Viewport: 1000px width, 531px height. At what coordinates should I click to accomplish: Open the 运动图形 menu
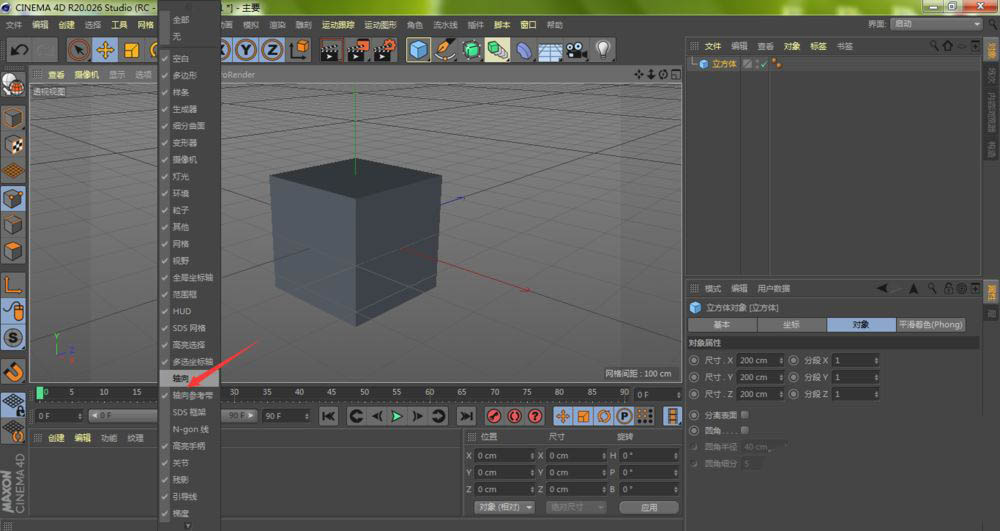(x=380, y=25)
